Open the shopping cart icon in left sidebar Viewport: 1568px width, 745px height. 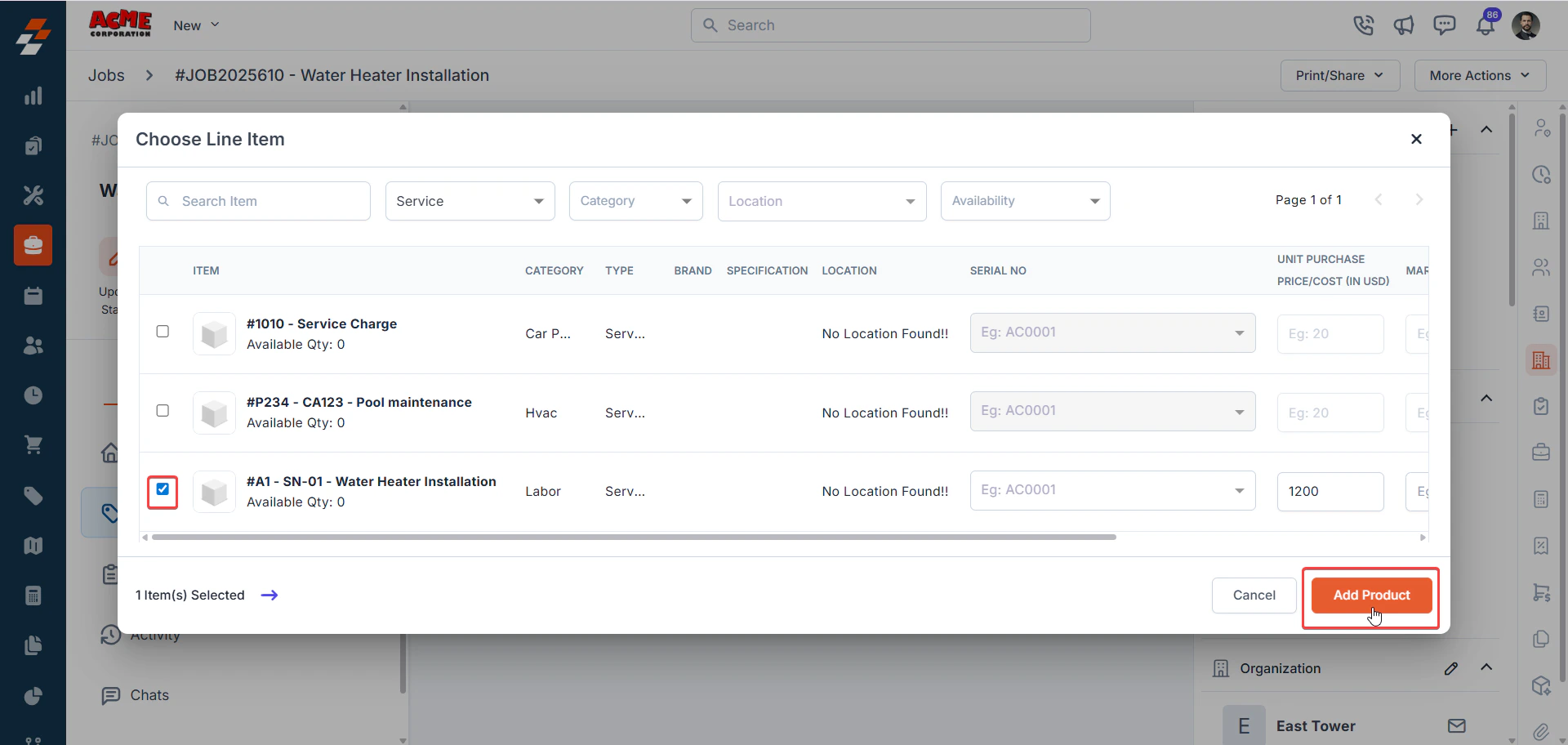click(x=33, y=445)
